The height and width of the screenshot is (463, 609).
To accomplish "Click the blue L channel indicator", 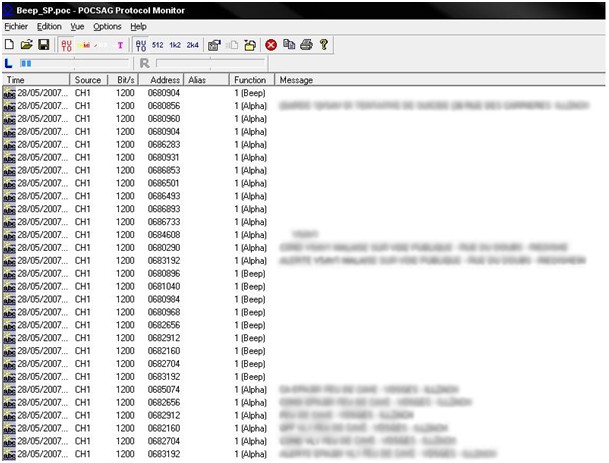I will pos(8,63).
